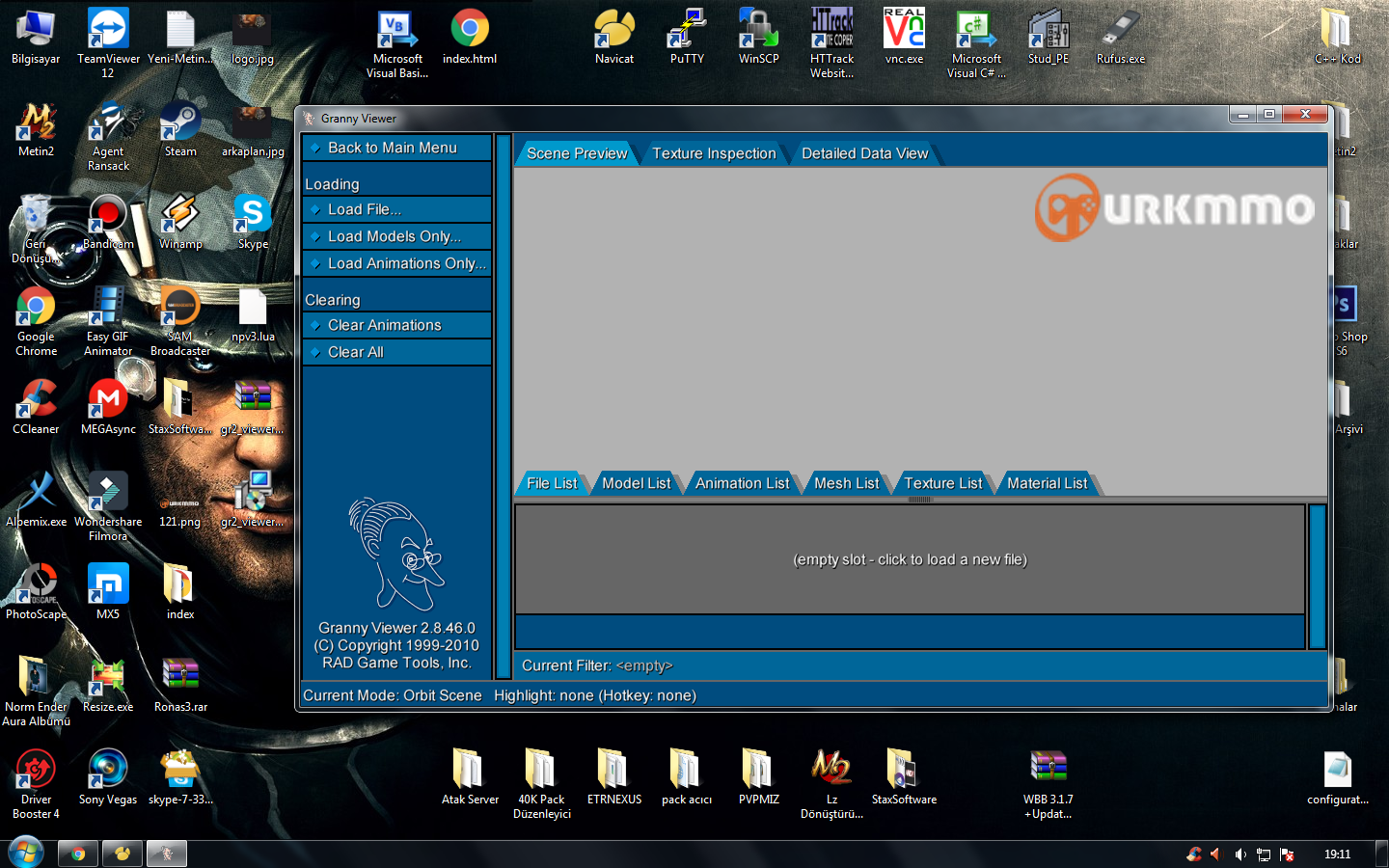
Task: Select the PhotoScape desktop icon
Action: 36,593
